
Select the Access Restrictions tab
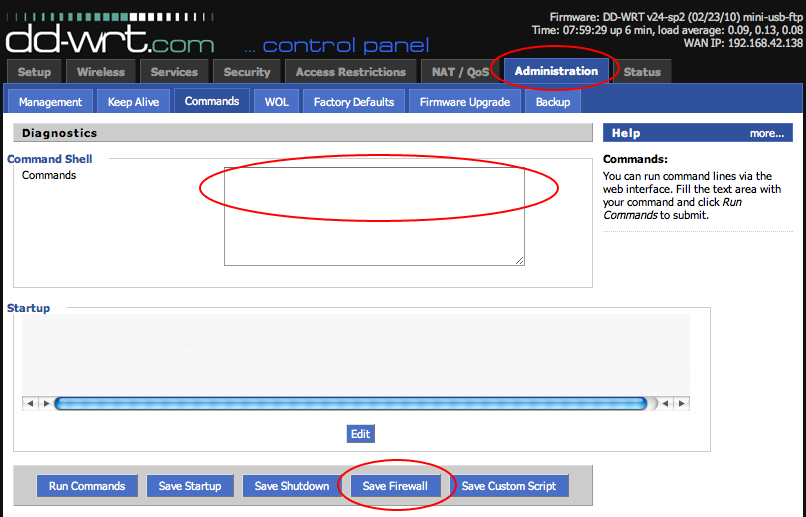tap(350, 72)
